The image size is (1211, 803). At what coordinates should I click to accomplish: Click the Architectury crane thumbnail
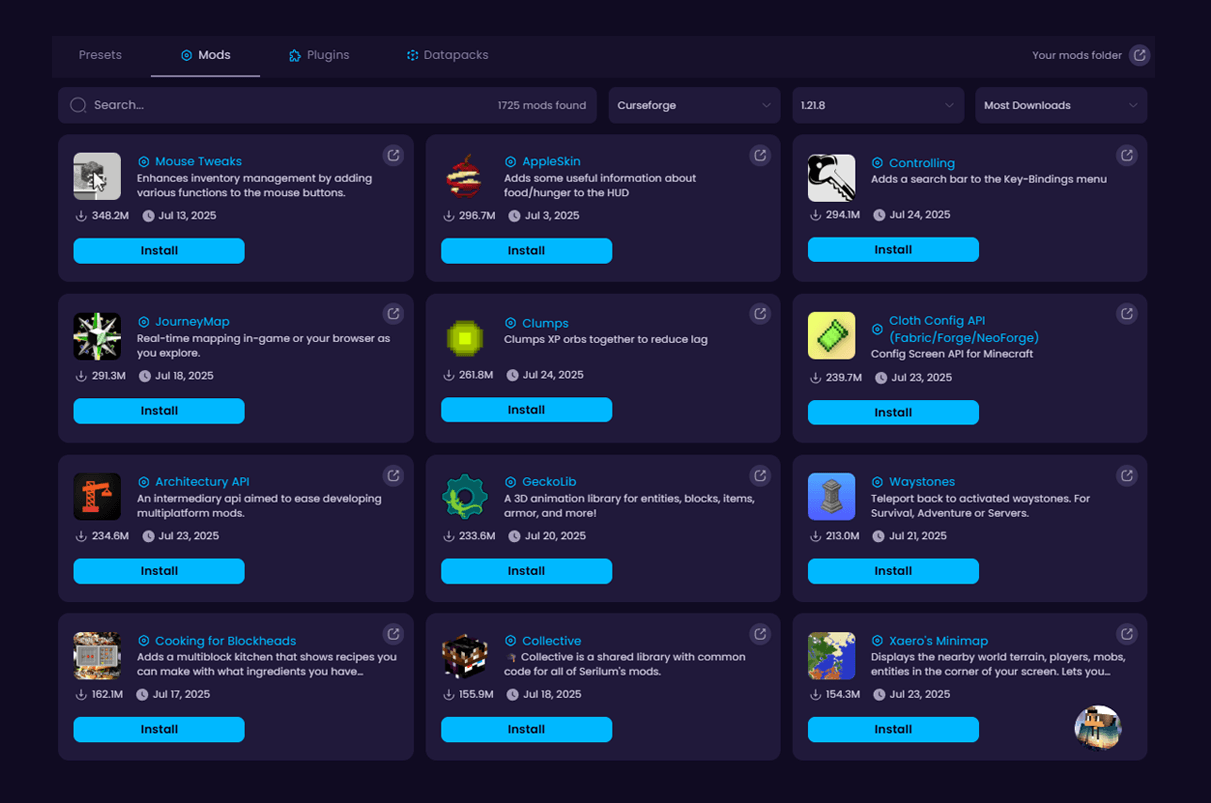tap(97, 497)
